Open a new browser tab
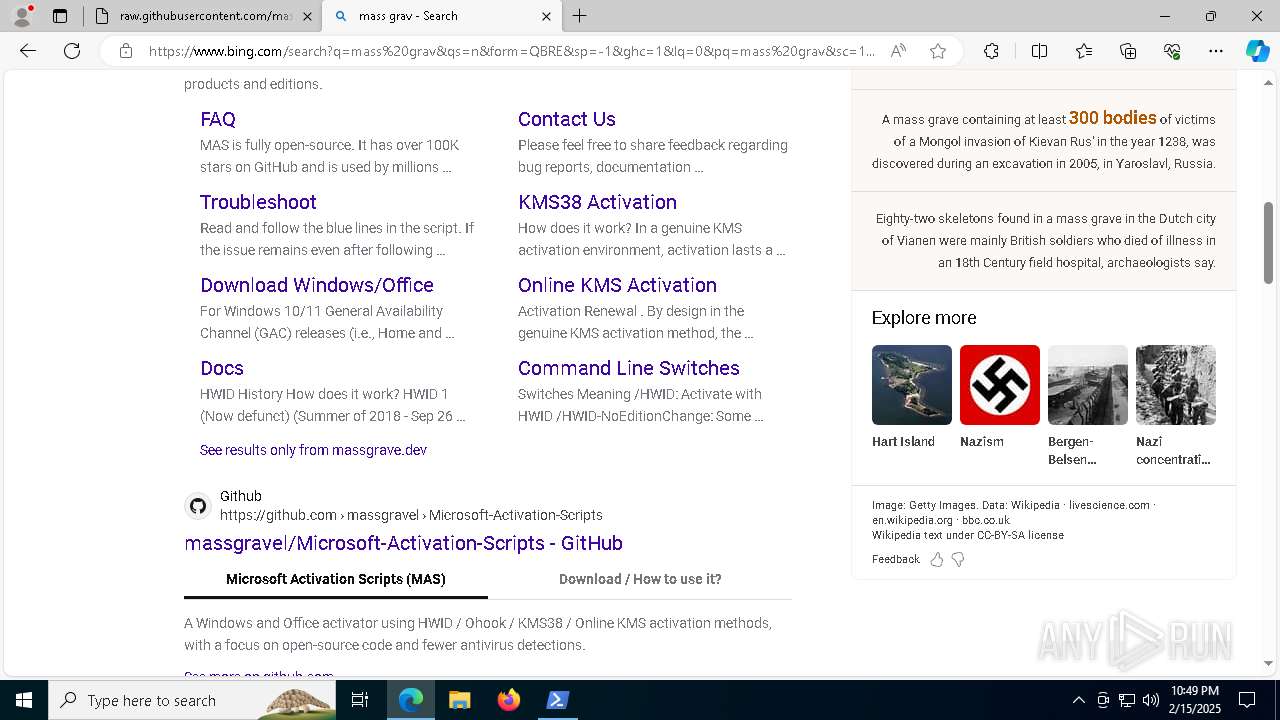The width and height of the screenshot is (1280, 720). click(580, 16)
